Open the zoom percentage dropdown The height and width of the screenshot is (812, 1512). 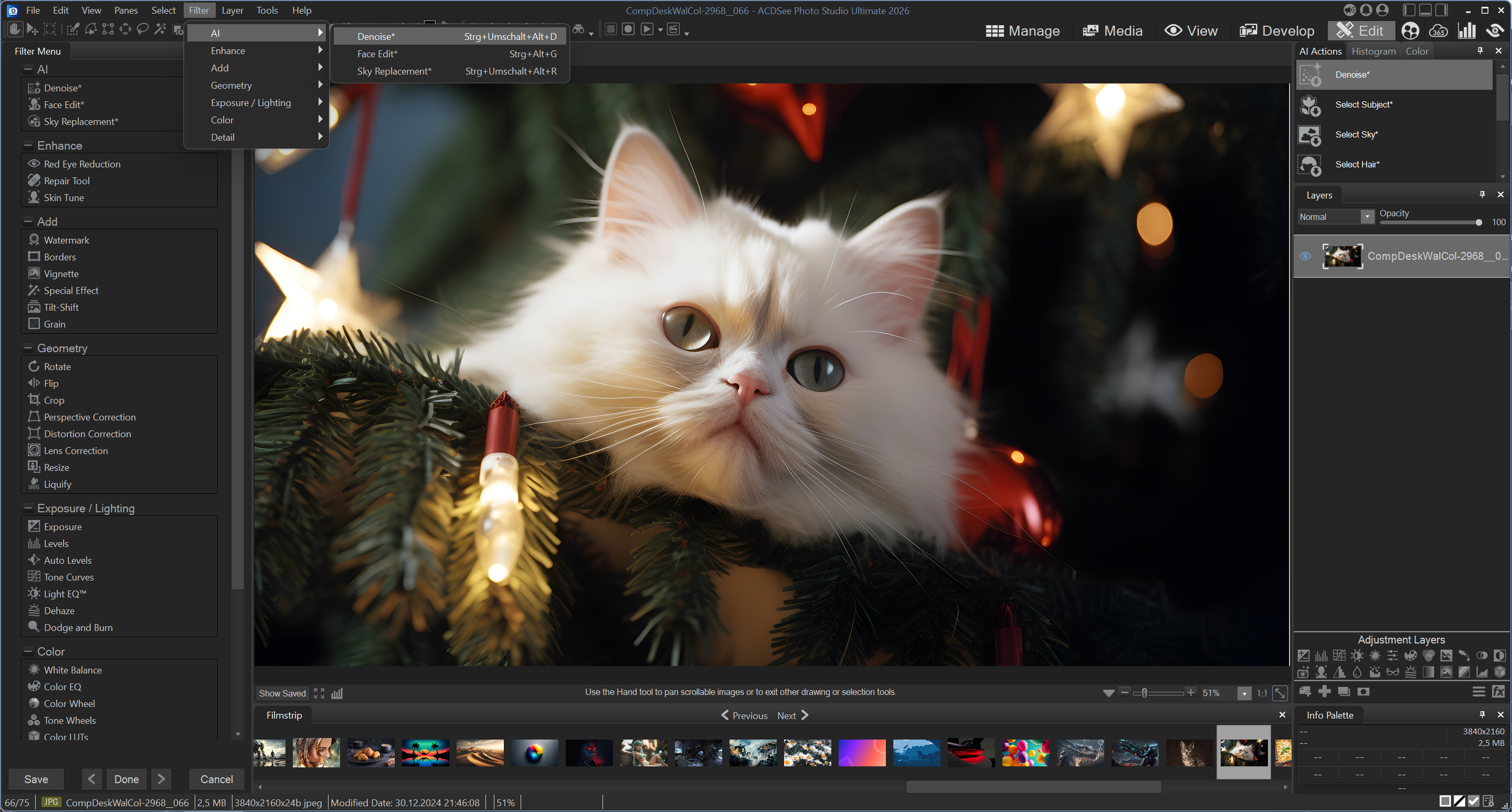pyautogui.click(x=1244, y=693)
